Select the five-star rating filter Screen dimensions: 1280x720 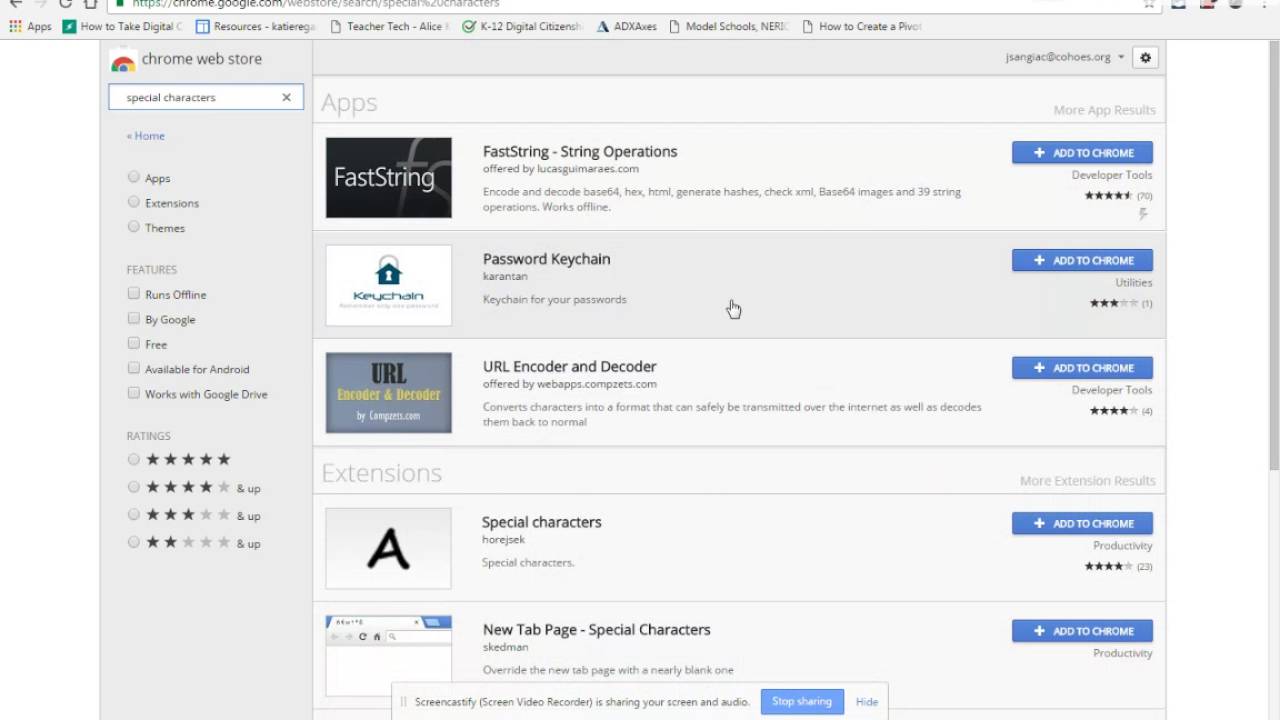(134, 460)
